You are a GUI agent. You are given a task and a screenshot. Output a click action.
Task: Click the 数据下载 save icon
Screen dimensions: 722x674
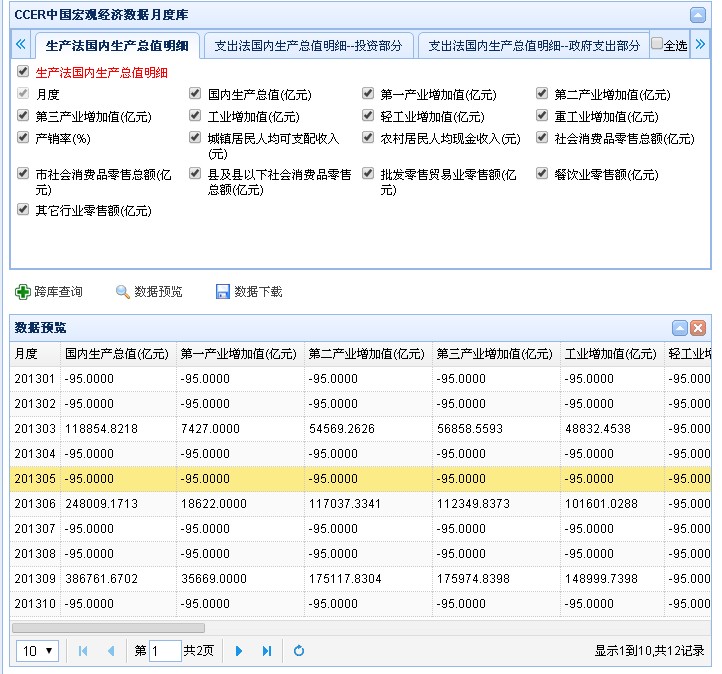pos(223,292)
